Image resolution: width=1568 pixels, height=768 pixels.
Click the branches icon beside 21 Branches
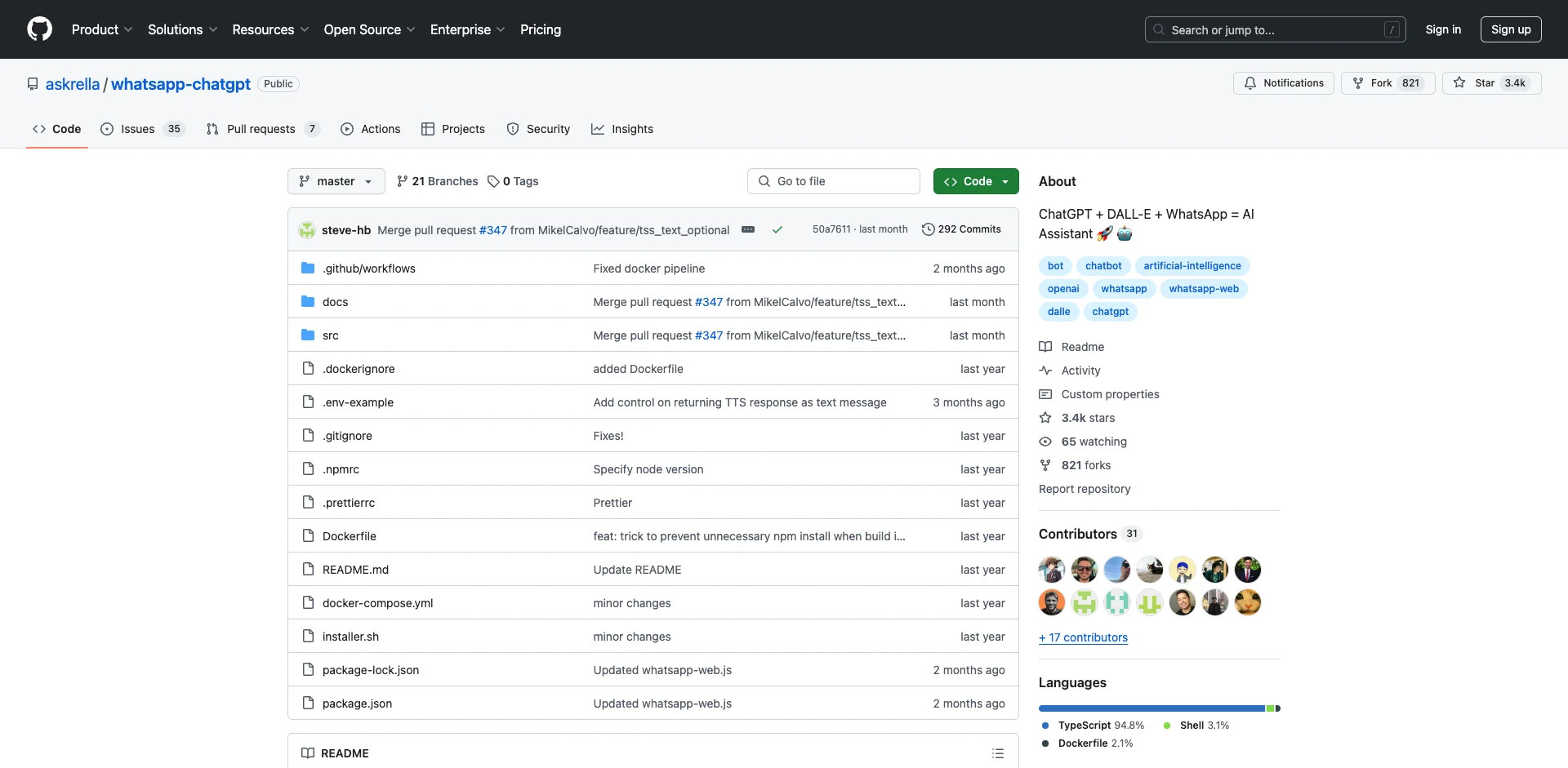click(403, 181)
